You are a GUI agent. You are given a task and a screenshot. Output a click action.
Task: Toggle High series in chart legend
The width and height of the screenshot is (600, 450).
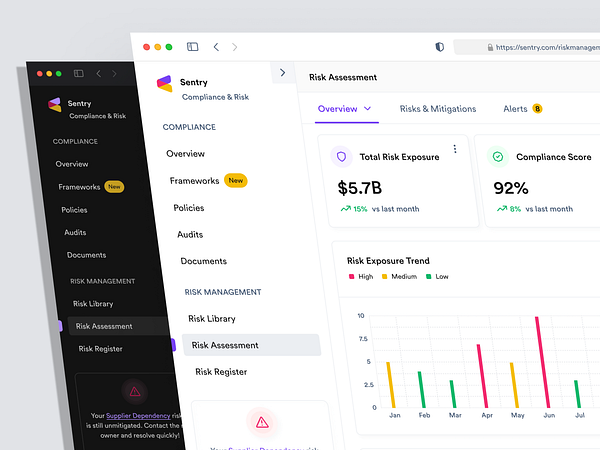361,276
